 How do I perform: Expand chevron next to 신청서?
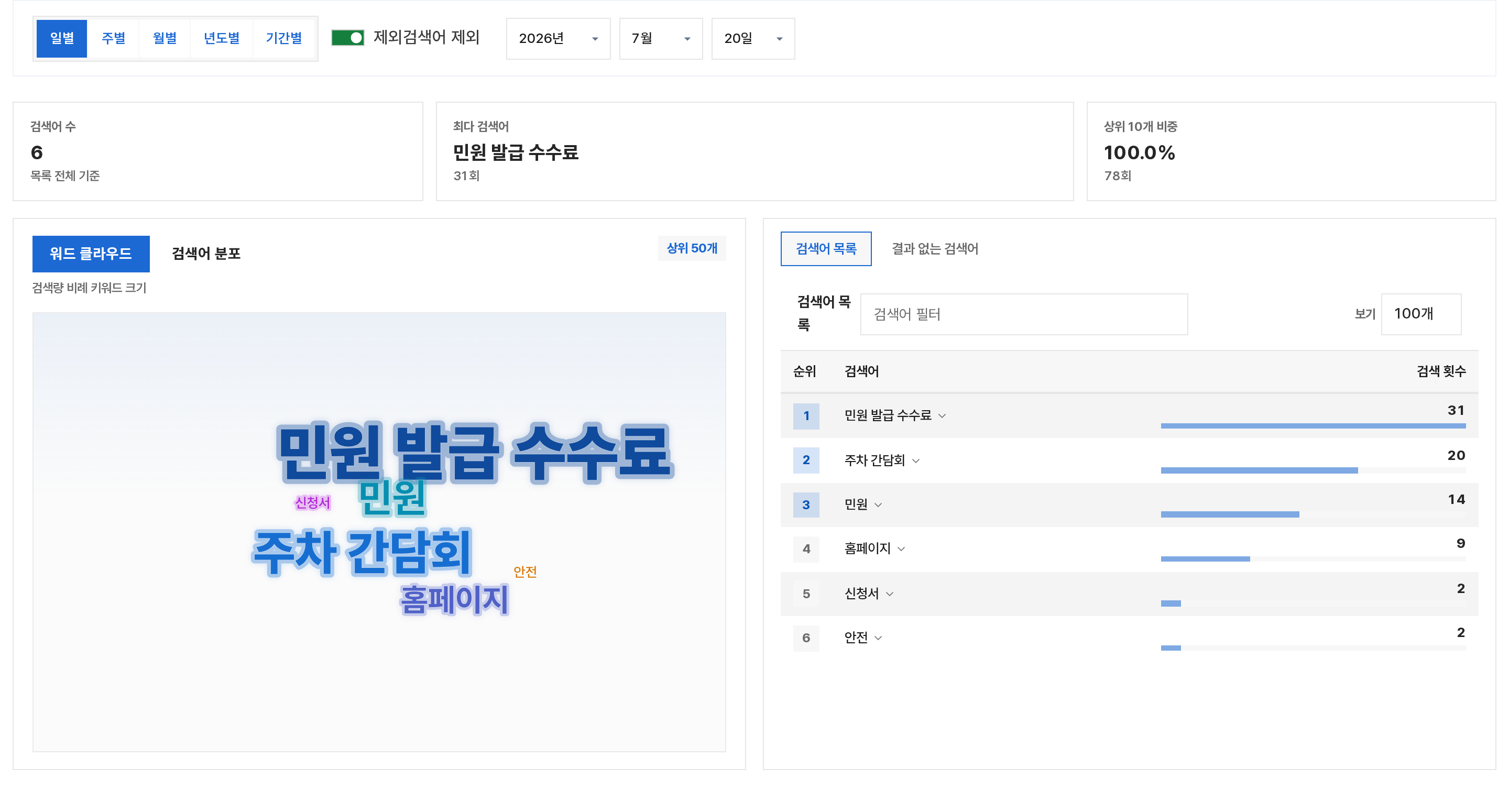[889, 594]
